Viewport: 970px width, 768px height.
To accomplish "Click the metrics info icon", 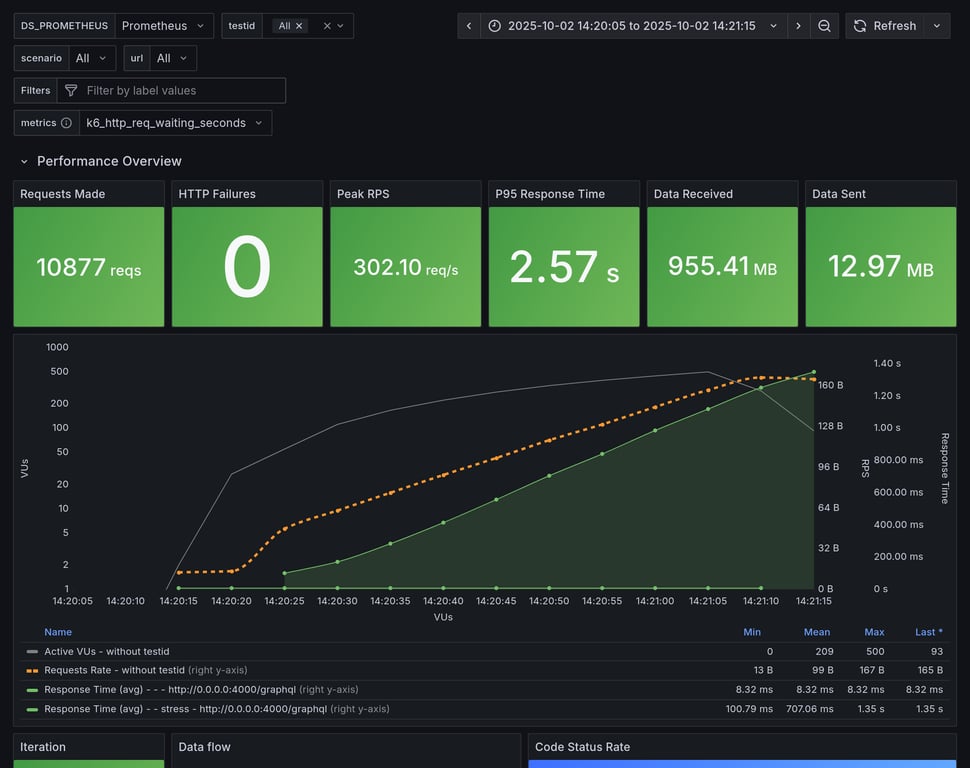I will pos(66,123).
